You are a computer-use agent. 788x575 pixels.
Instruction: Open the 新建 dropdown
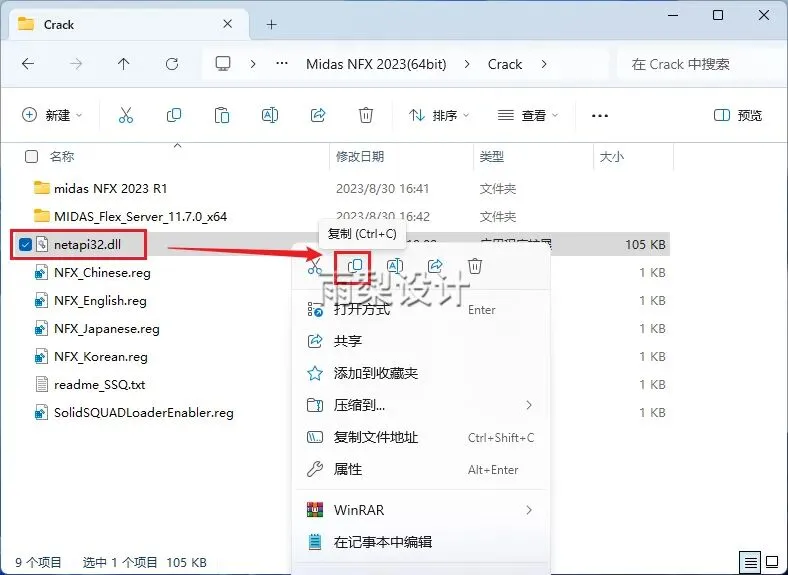(52, 115)
